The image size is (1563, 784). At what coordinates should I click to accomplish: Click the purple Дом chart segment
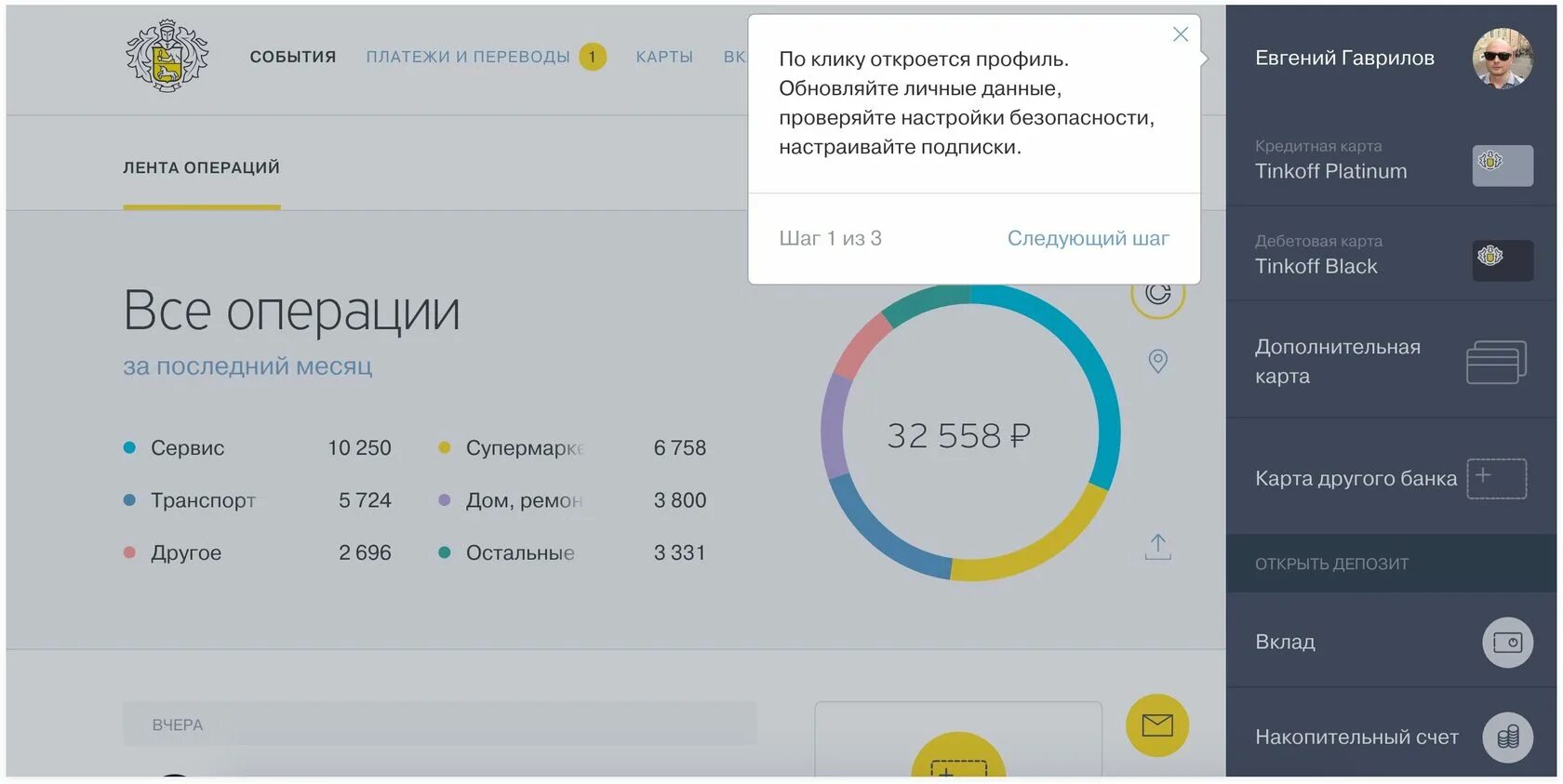click(833, 428)
